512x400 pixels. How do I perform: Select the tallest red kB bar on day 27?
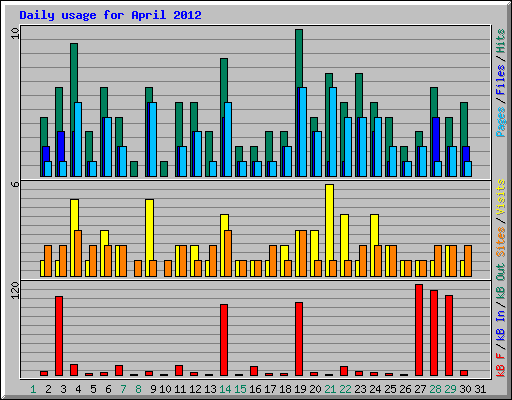(x=419, y=330)
